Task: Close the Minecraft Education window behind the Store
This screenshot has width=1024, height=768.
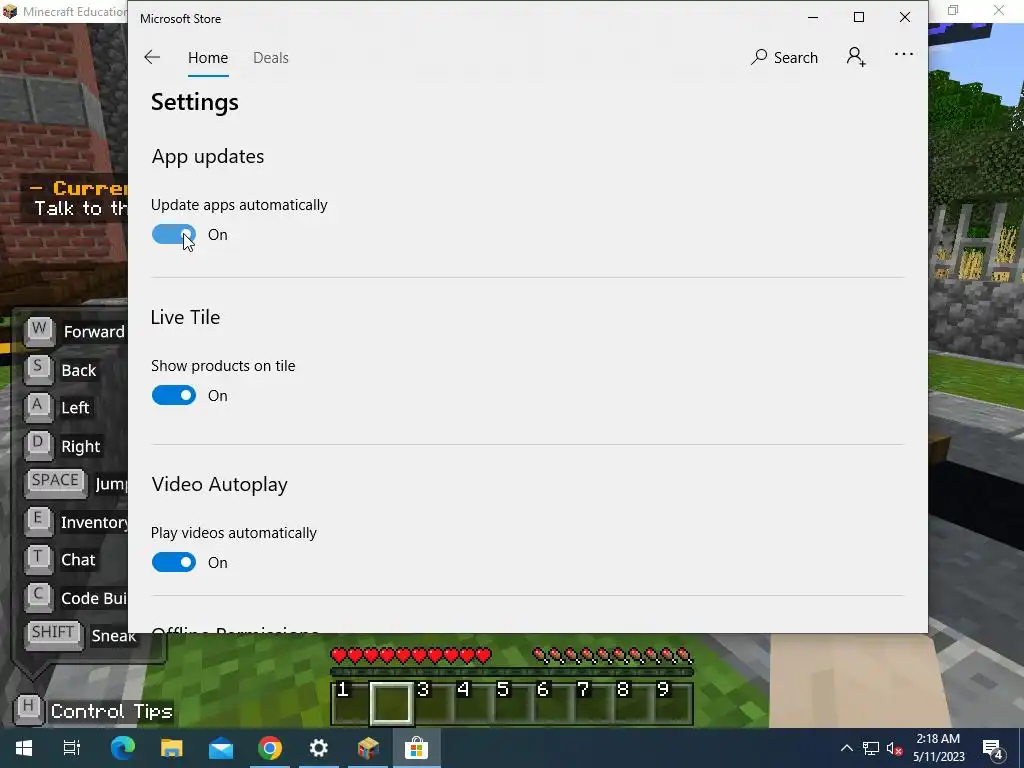Action: (999, 10)
